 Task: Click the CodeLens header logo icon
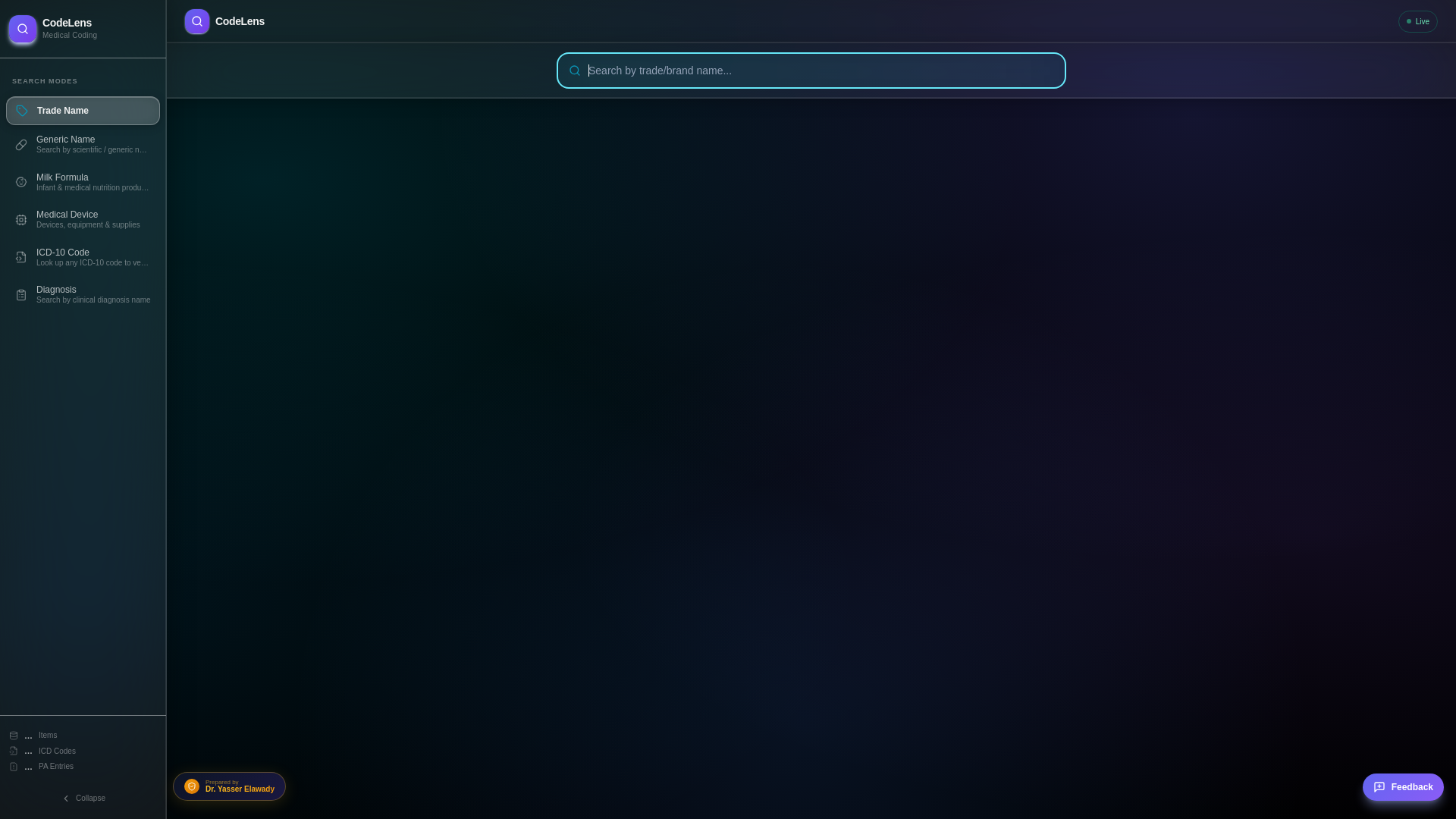pyautogui.click(x=196, y=21)
